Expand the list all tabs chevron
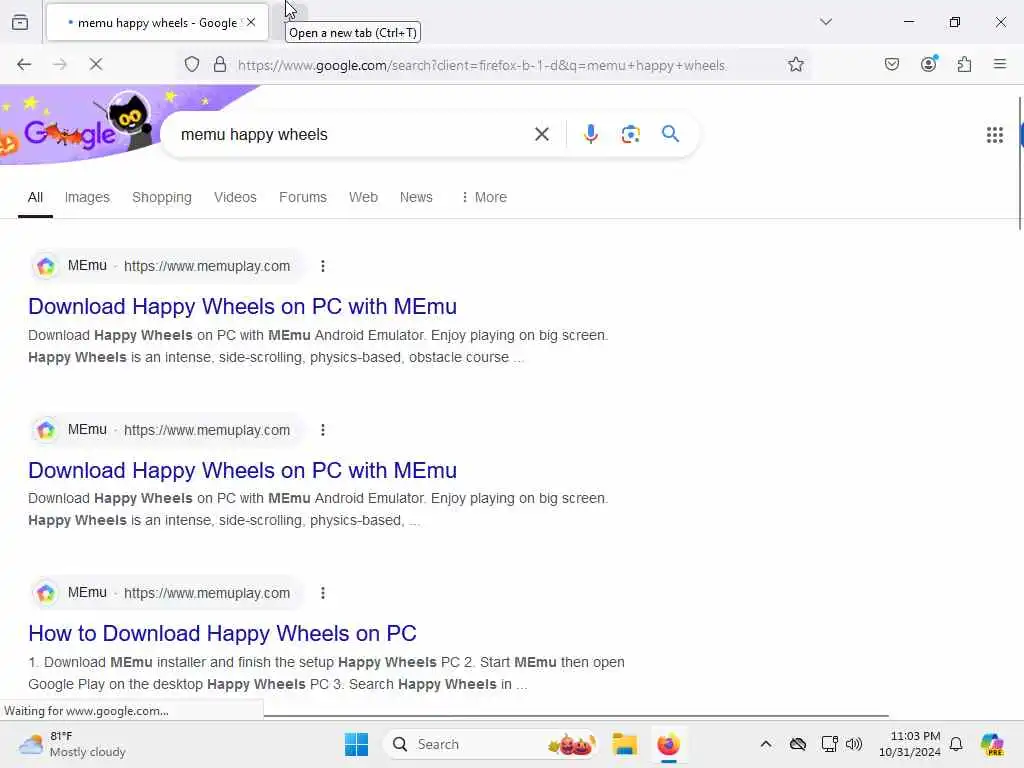 (x=825, y=22)
